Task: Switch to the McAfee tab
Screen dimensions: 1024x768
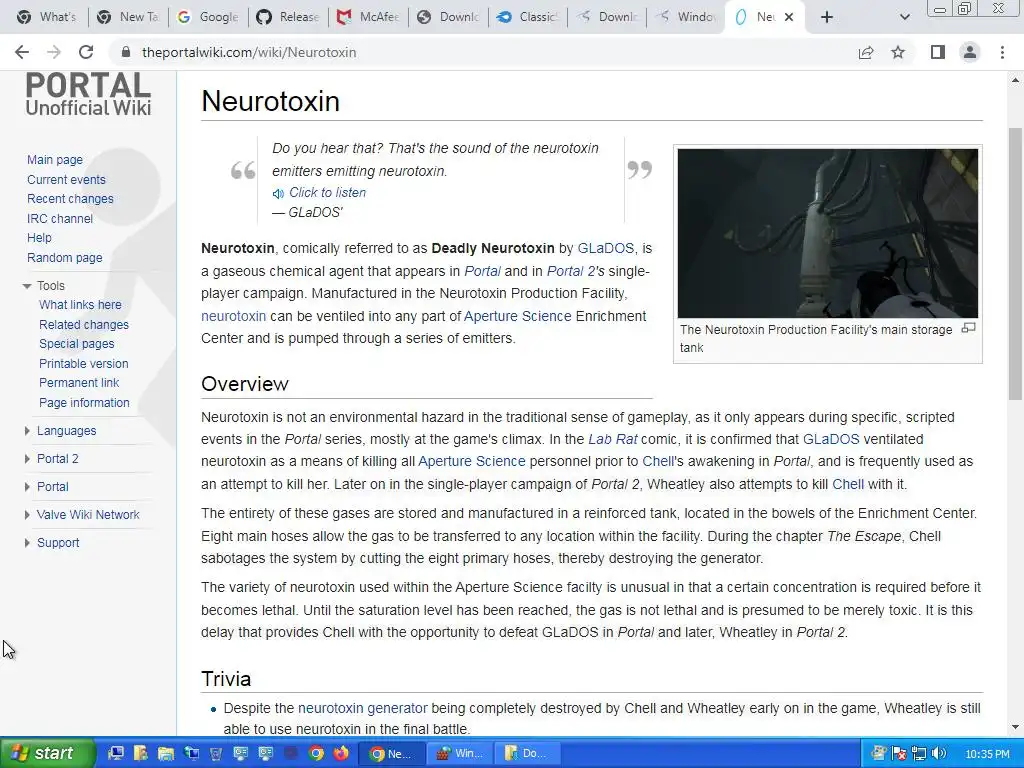Action: pos(368,17)
